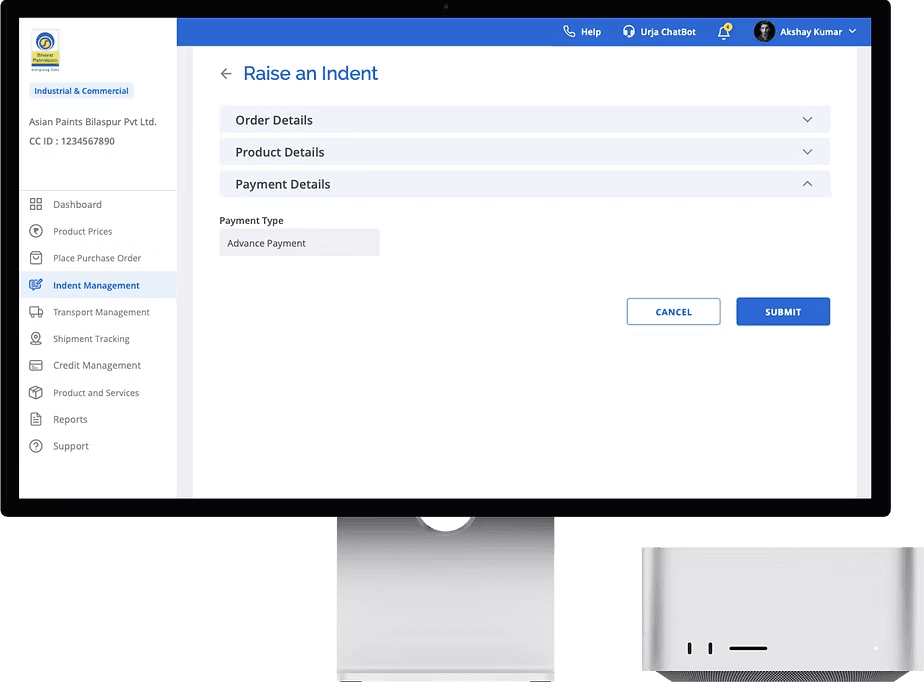Click the Akshay Kumar username text
Image resolution: width=924 pixels, height=682 pixels.
(x=811, y=32)
